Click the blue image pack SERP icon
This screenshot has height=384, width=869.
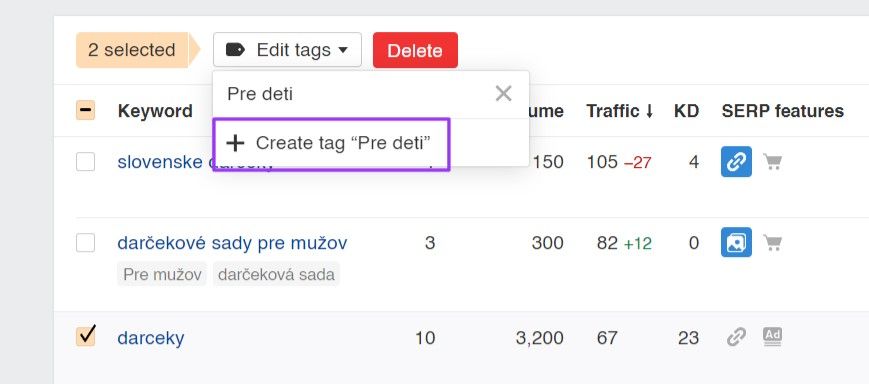[x=736, y=242]
